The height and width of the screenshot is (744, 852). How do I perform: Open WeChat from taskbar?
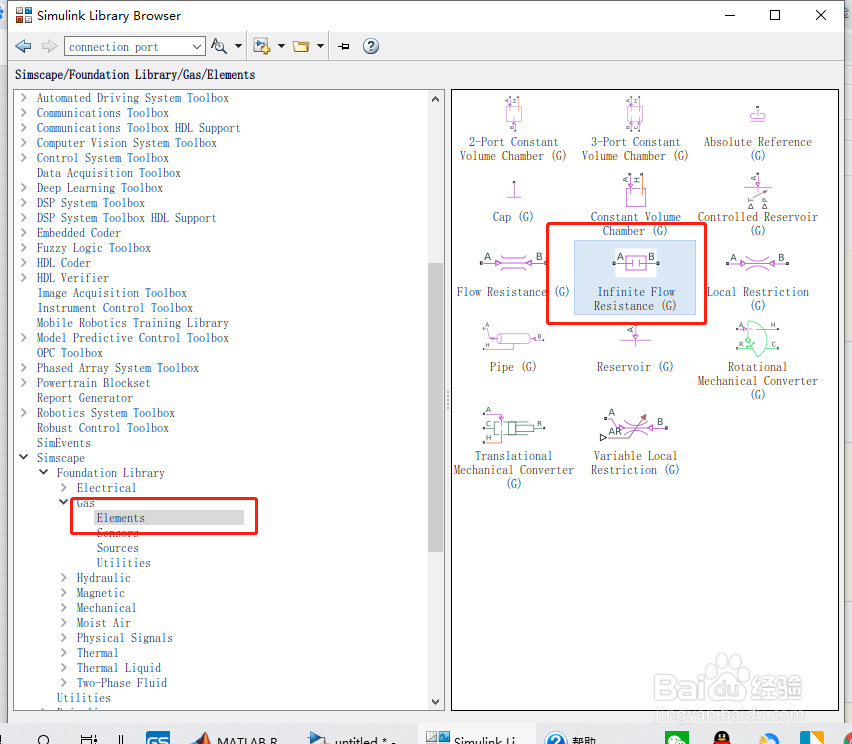coord(676,738)
